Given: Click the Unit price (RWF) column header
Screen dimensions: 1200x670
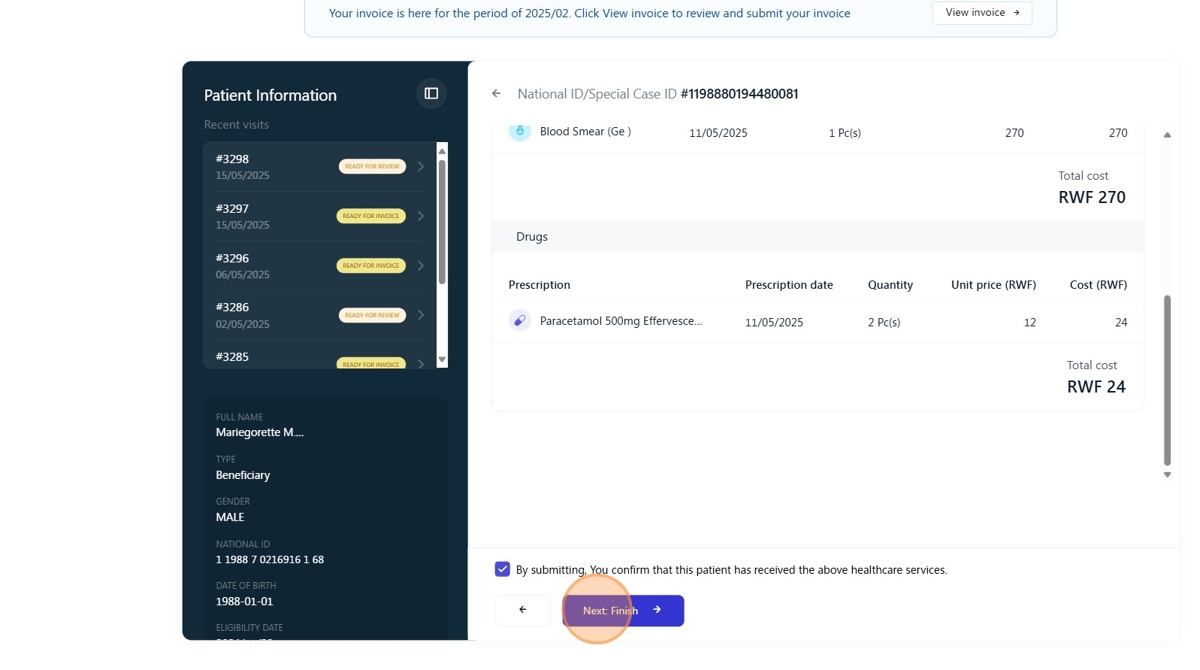Looking at the screenshot, I should point(993,285).
